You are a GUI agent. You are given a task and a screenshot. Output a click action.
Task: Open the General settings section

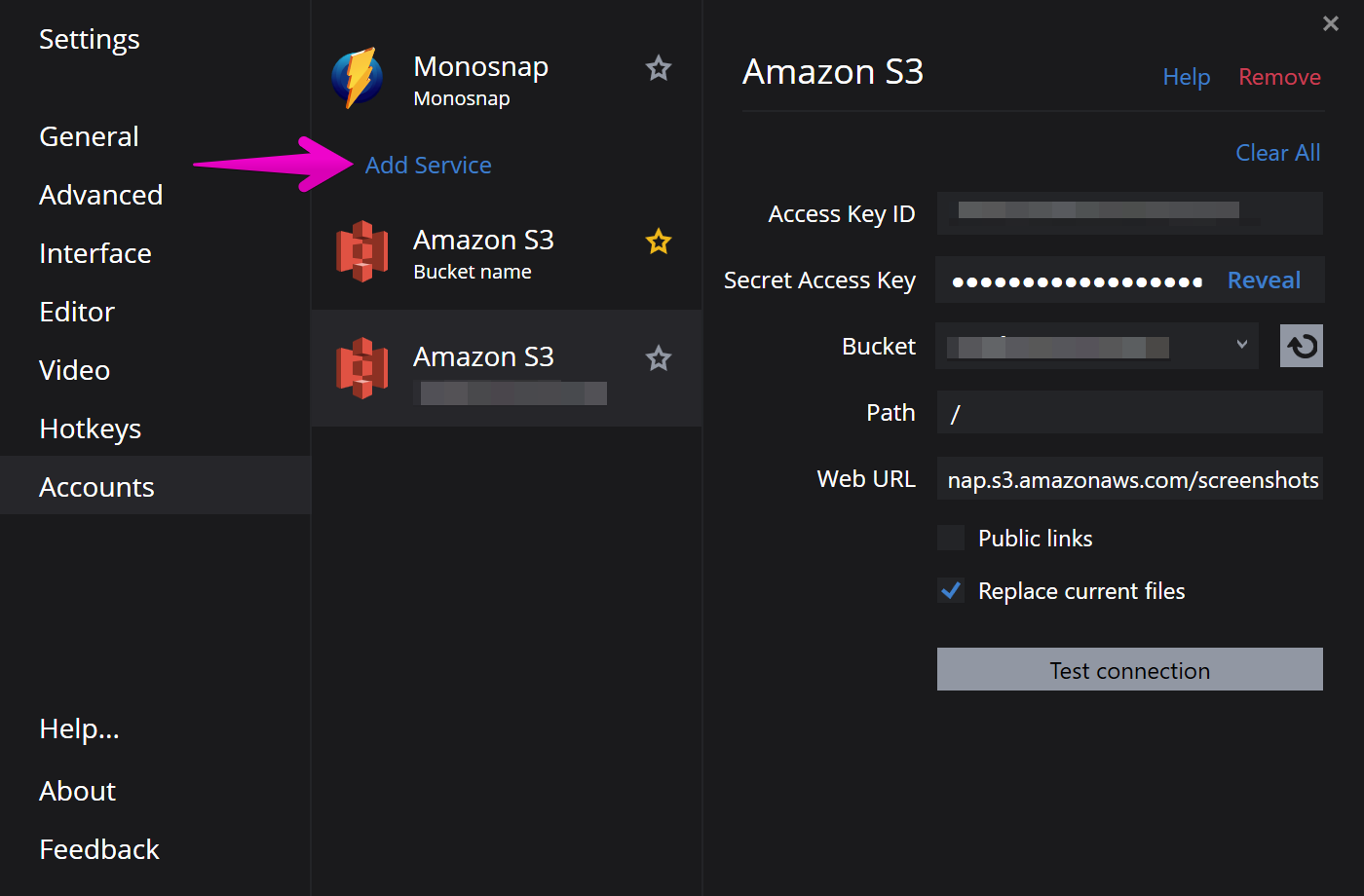point(89,136)
